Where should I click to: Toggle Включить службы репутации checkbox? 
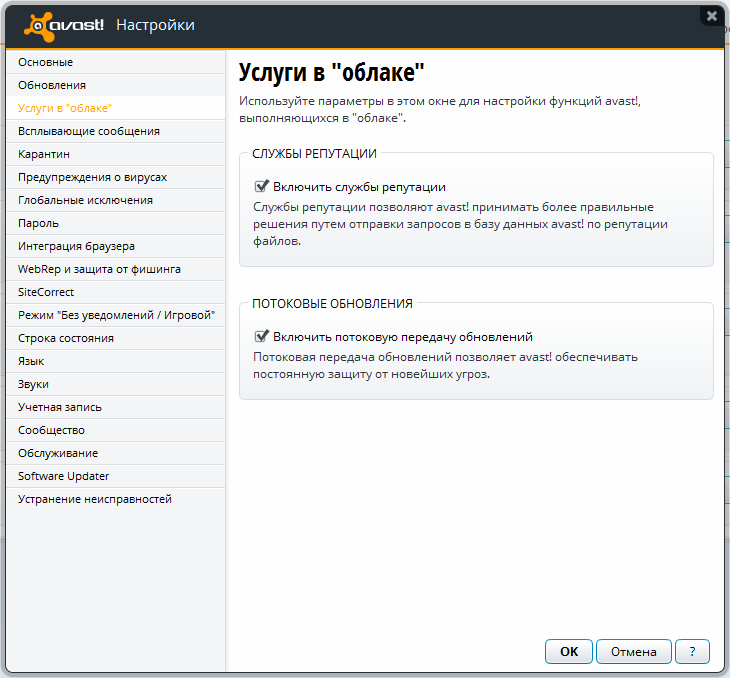(x=262, y=186)
